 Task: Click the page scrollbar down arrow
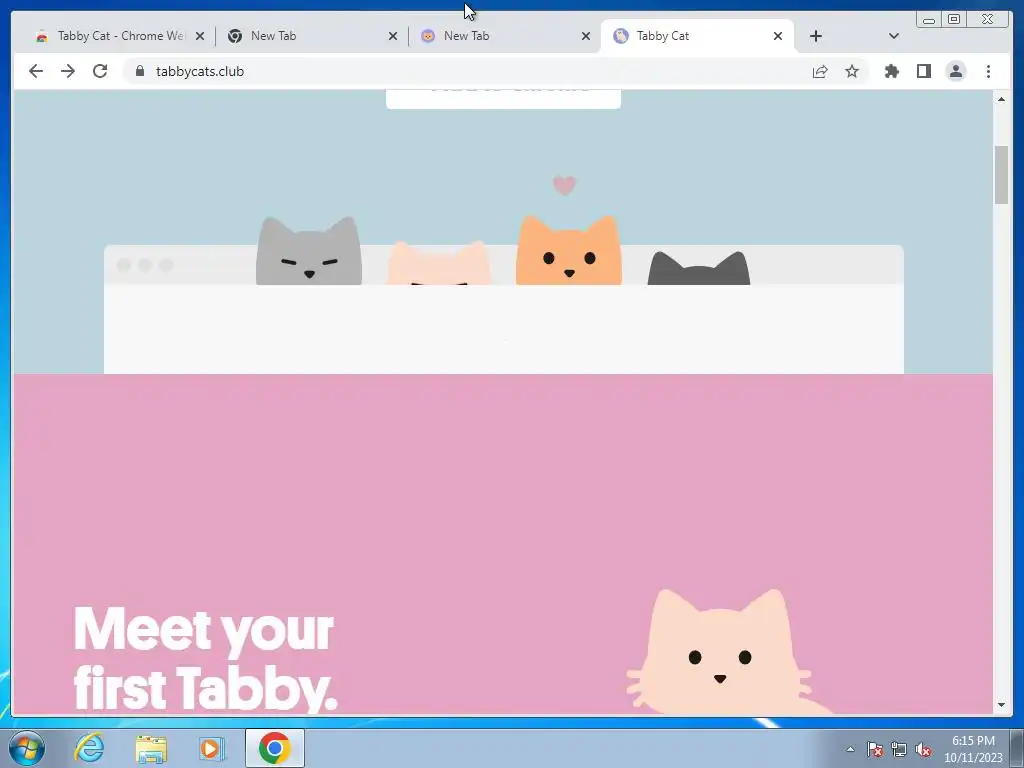coord(1001,705)
